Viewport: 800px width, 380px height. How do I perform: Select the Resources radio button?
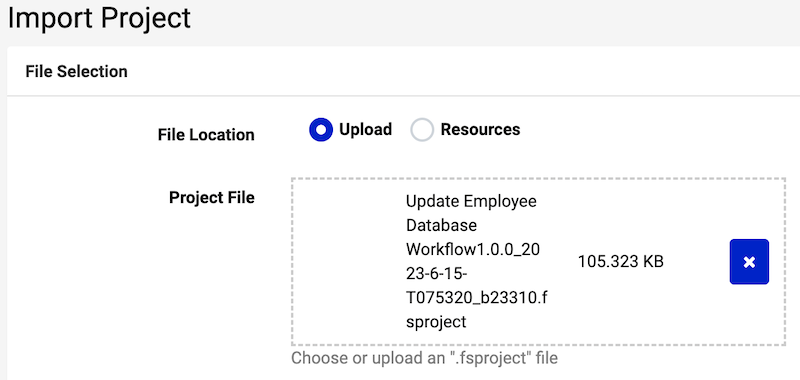(422, 130)
